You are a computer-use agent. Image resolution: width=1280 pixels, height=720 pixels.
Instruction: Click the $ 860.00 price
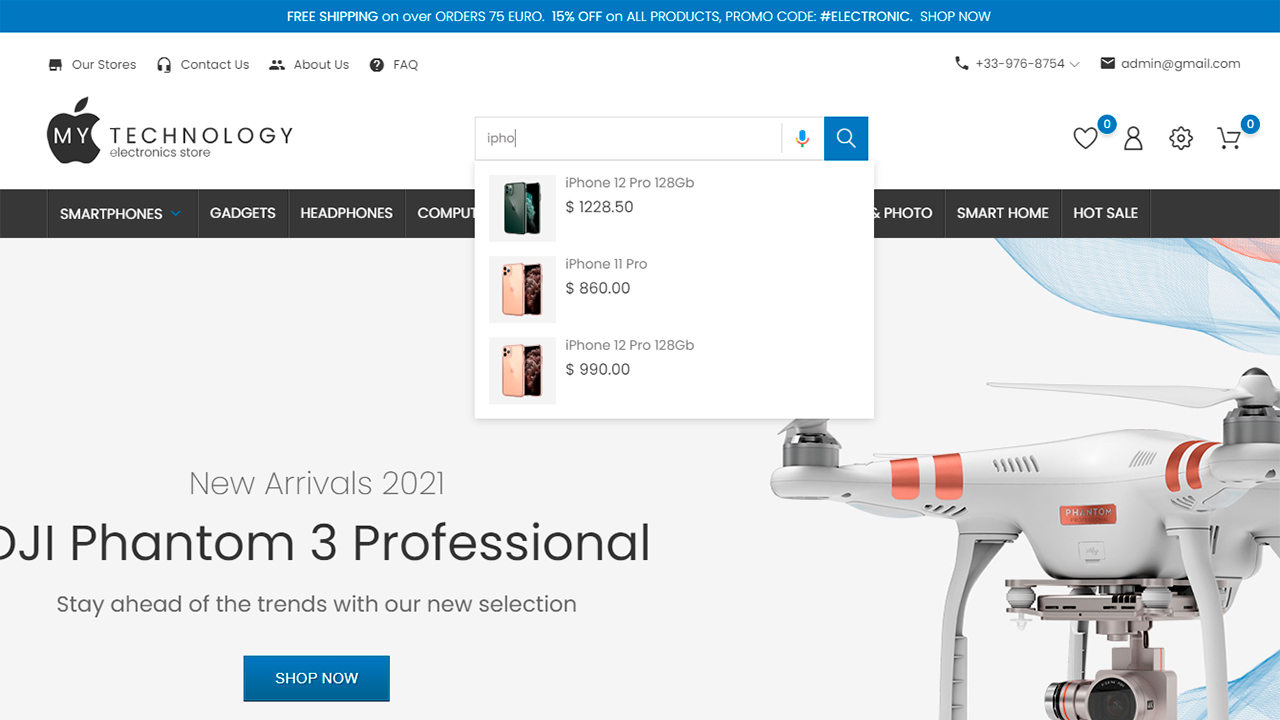point(598,288)
